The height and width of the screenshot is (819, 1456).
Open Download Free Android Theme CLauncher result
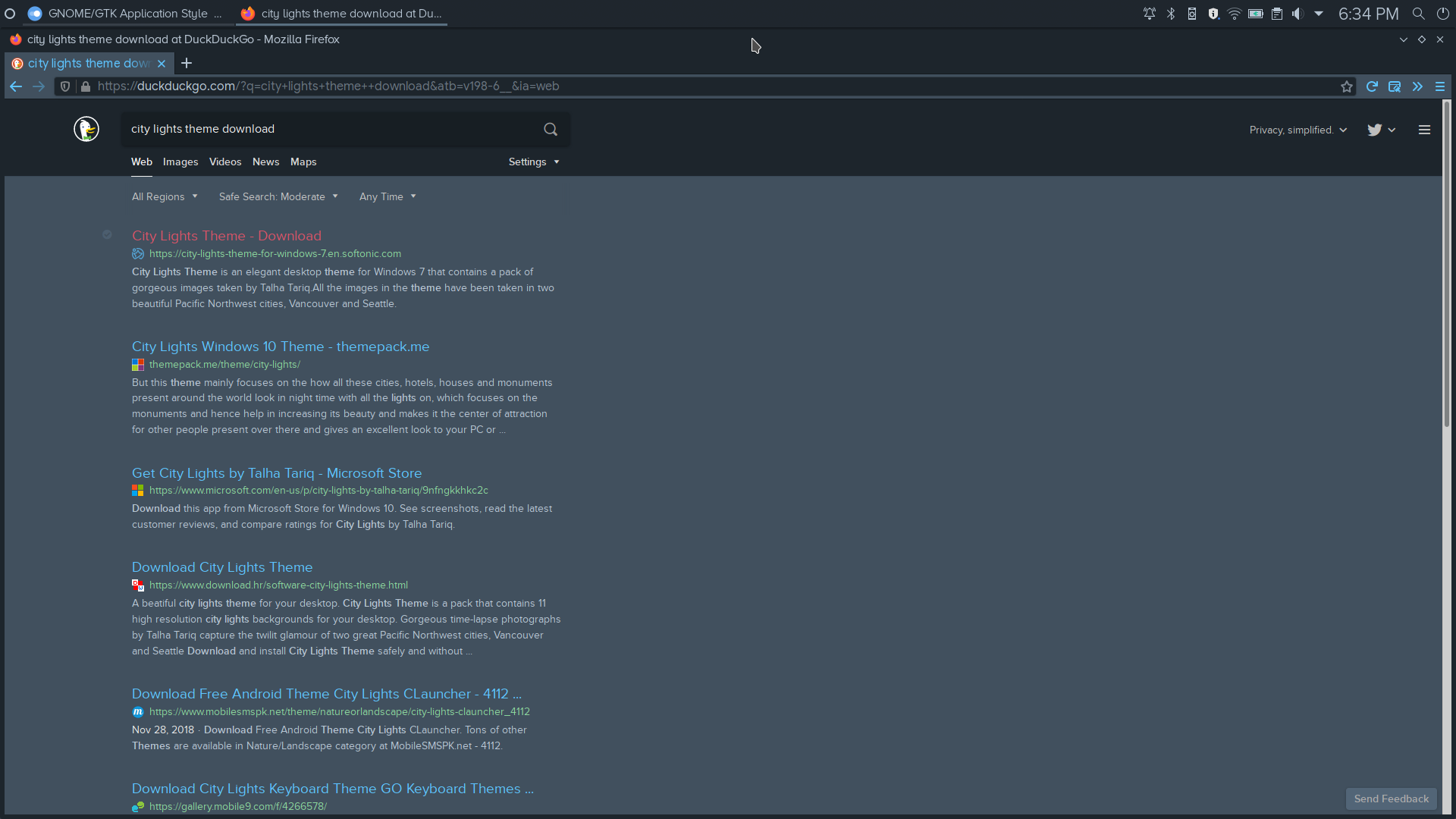pyautogui.click(x=327, y=694)
